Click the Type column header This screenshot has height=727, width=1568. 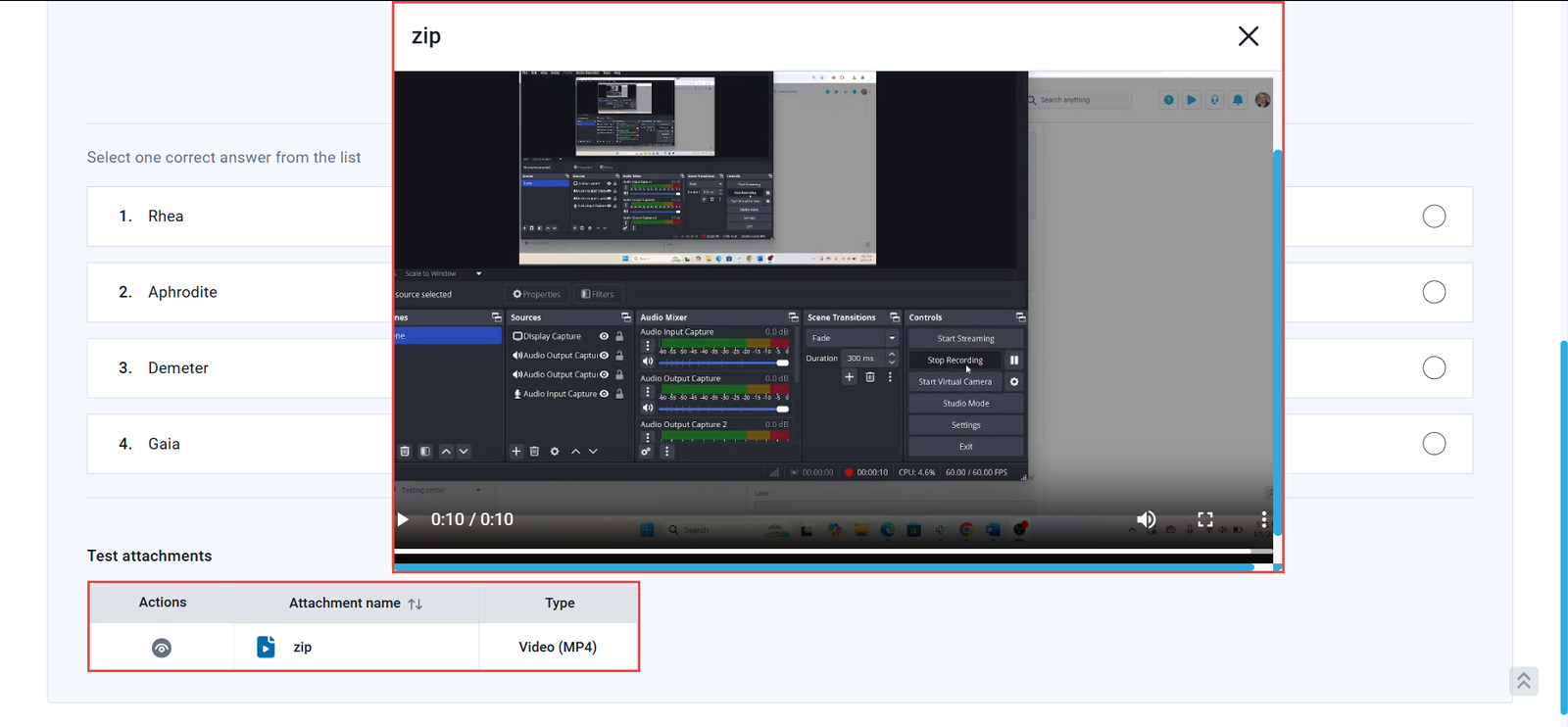pyautogui.click(x=559, y=604)
